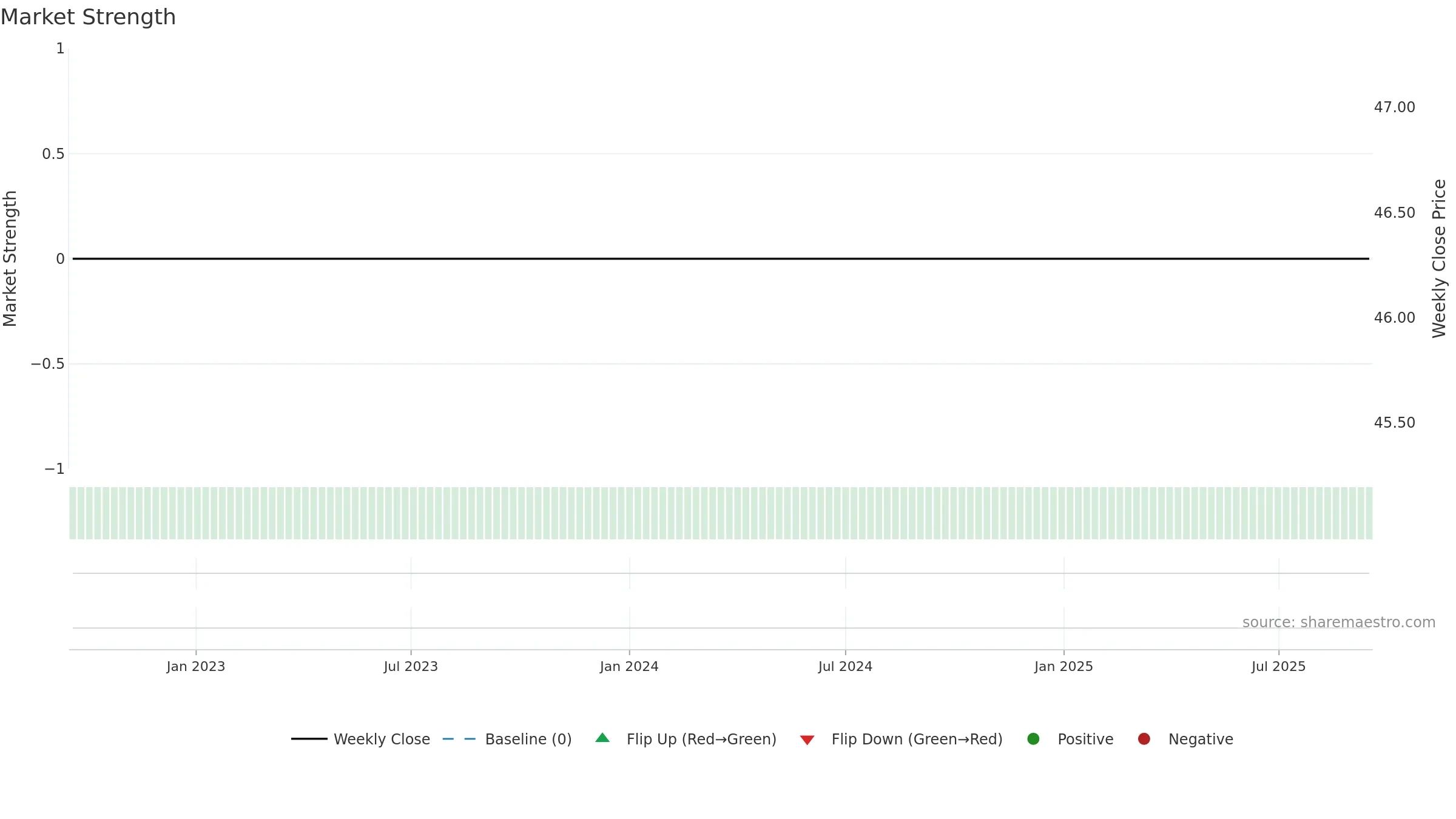1456x819 pixels.
Task: Toggle the Positive legend entry
Action: (x=1070, y=739)
